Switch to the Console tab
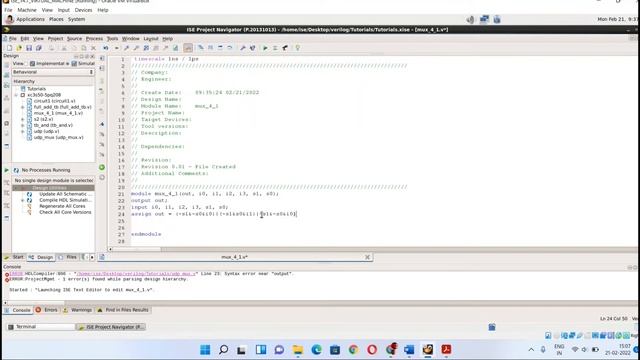This screenshot has width=640, height=360. point(18,310)
